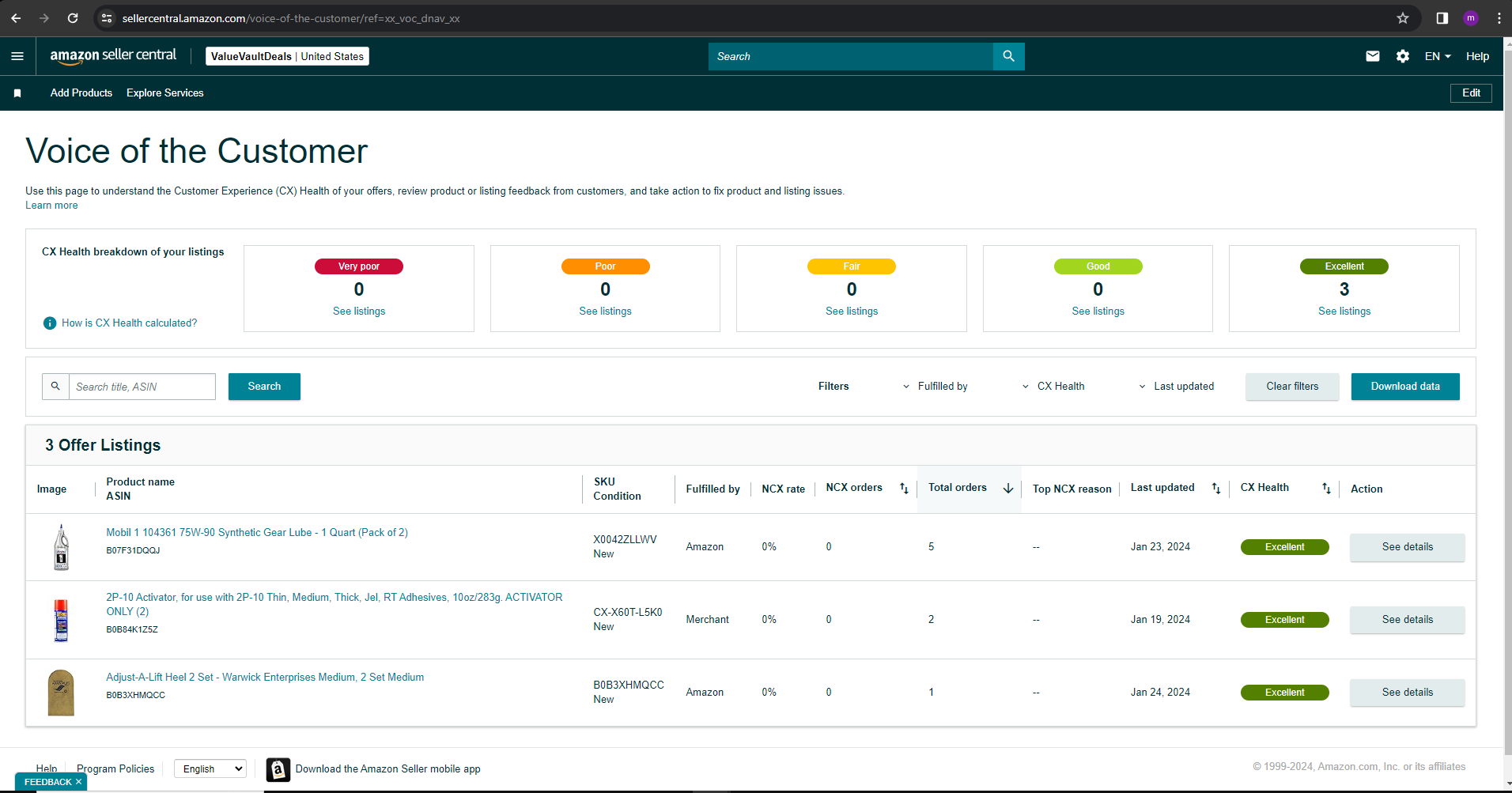Click the header search magnifier button
This screenshot has width=1512, height=793.
point(1008,56)
